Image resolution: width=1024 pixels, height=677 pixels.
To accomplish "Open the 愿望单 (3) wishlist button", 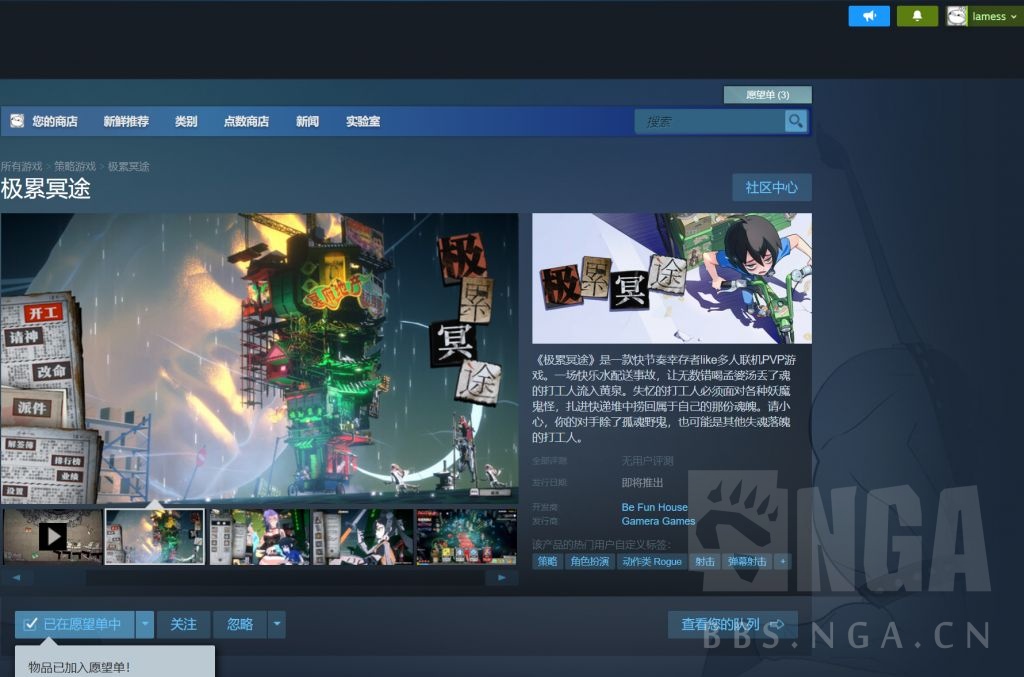I will coord(767,95).
